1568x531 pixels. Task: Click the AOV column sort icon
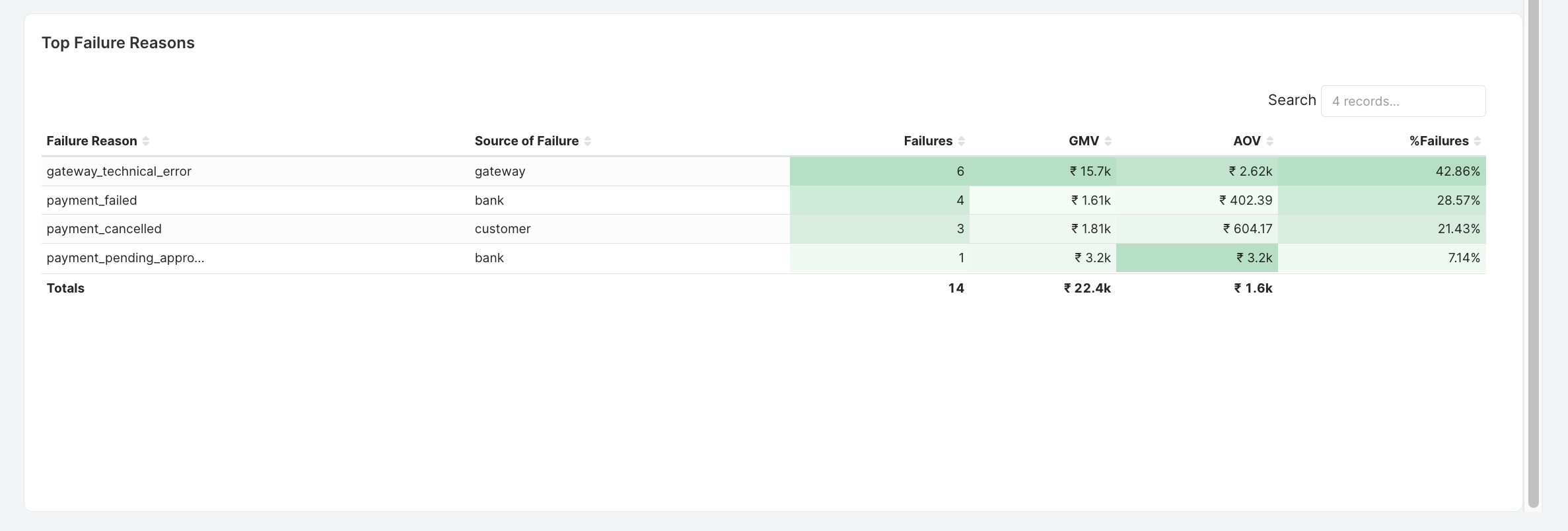pyautogui.click(x=1270, y=141)
